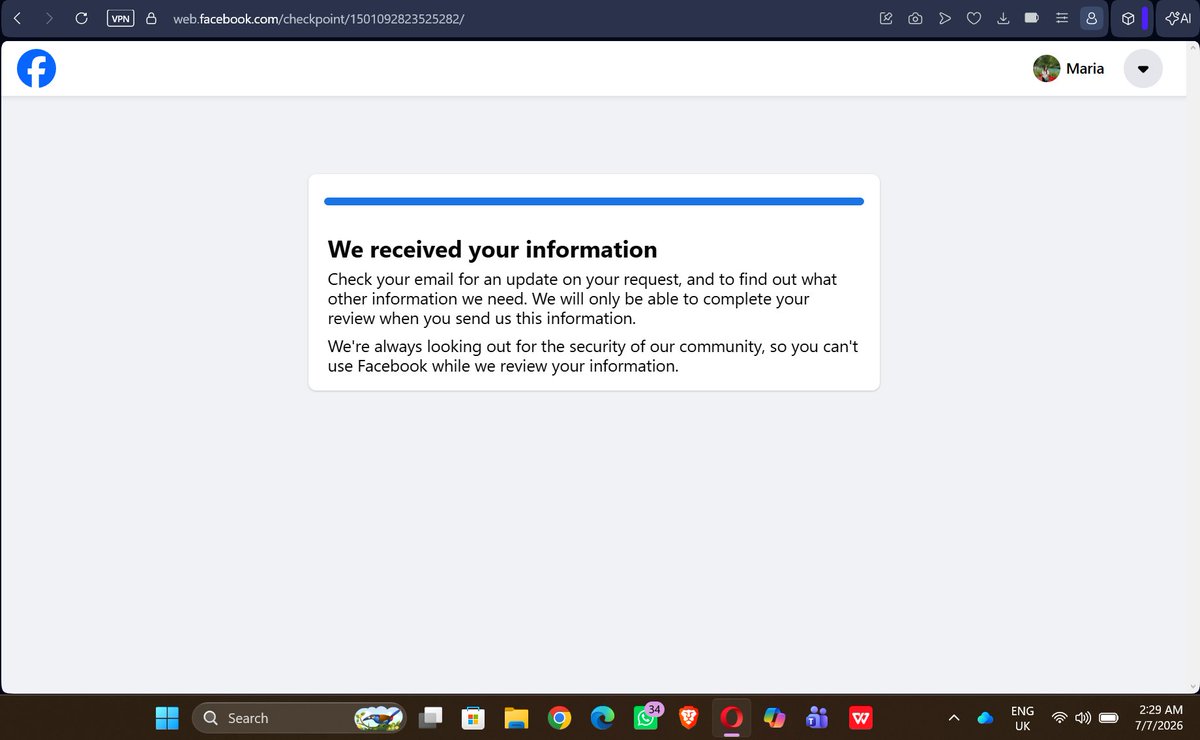Open Task View on the taskbar
Viewport: 1200px width, 740px height.
pos(431,717)
